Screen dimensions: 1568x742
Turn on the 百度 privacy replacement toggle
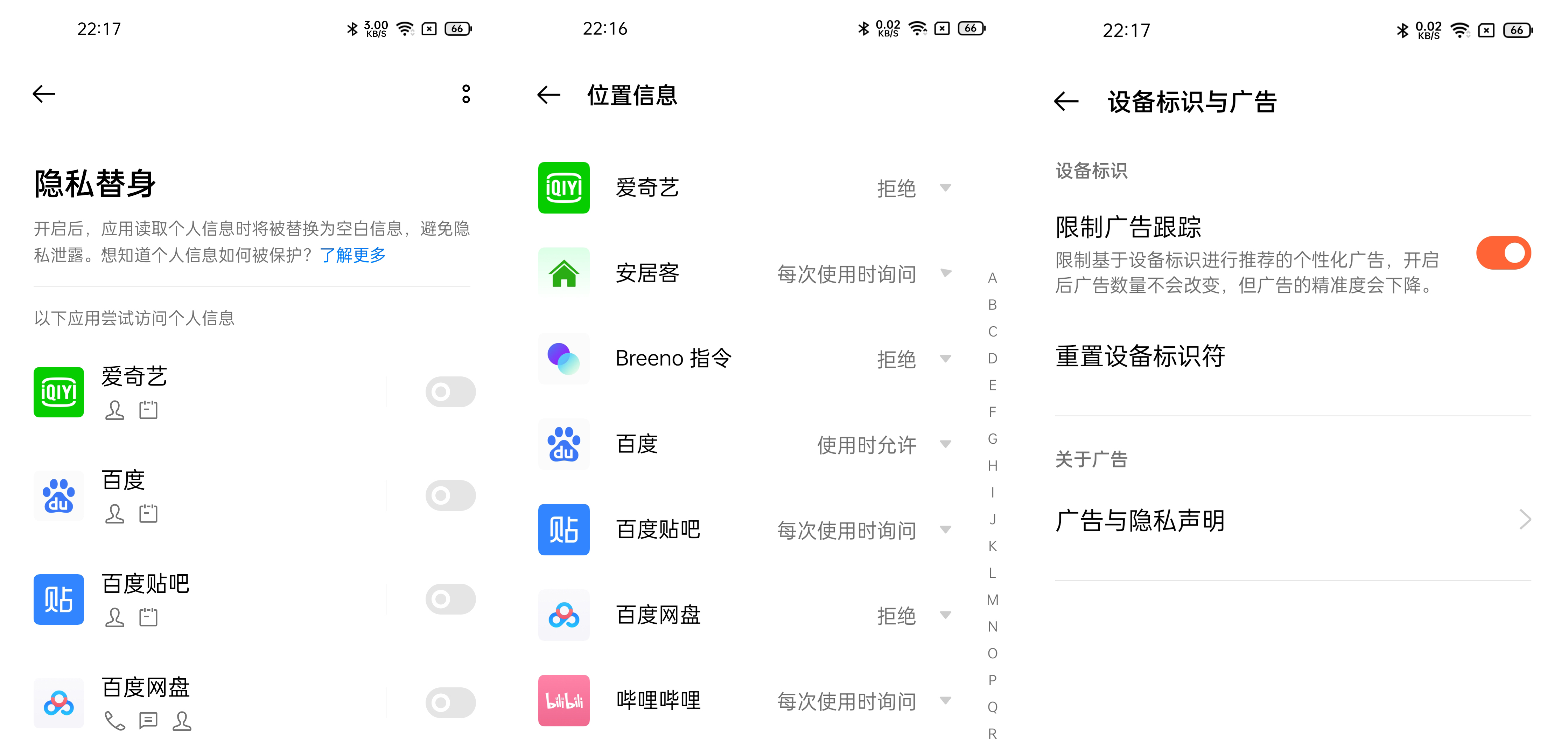pyautogui.click(x=450, y=495)
